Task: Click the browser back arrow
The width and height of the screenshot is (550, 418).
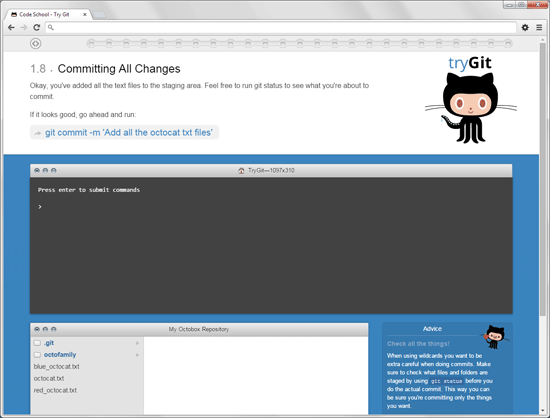Action: pyautogui.click(x=11, y=27)
